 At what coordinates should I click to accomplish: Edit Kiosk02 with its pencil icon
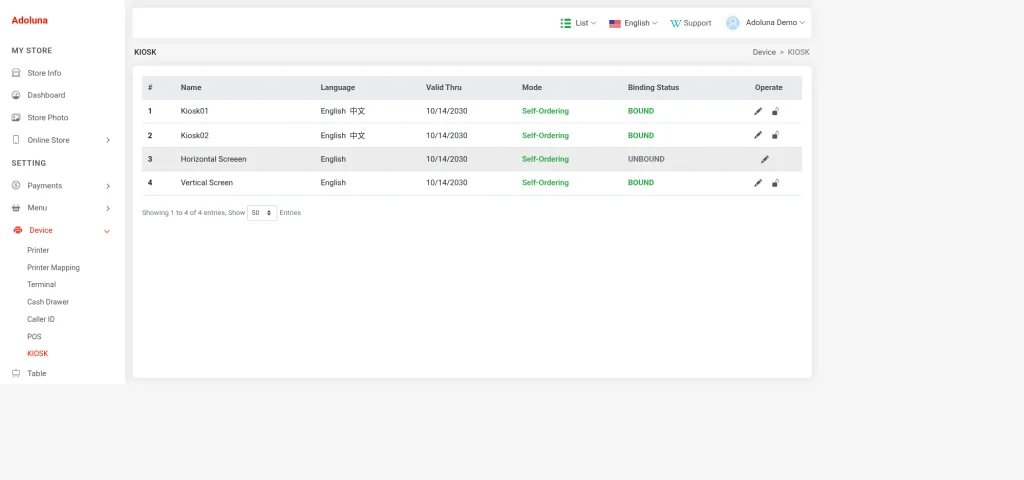758,135
